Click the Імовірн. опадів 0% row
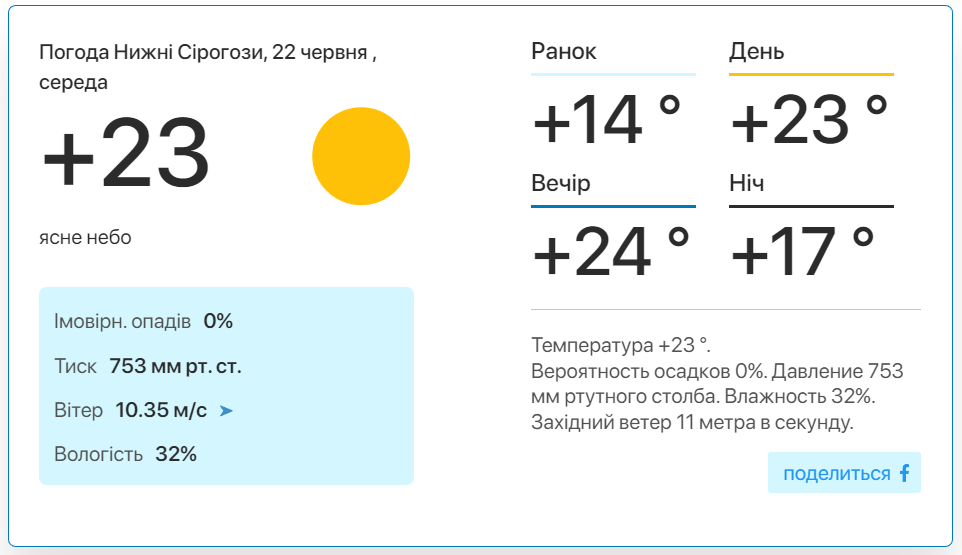Image resolution: width=962 pixels, height=555 pixels. tap(144, 321)
